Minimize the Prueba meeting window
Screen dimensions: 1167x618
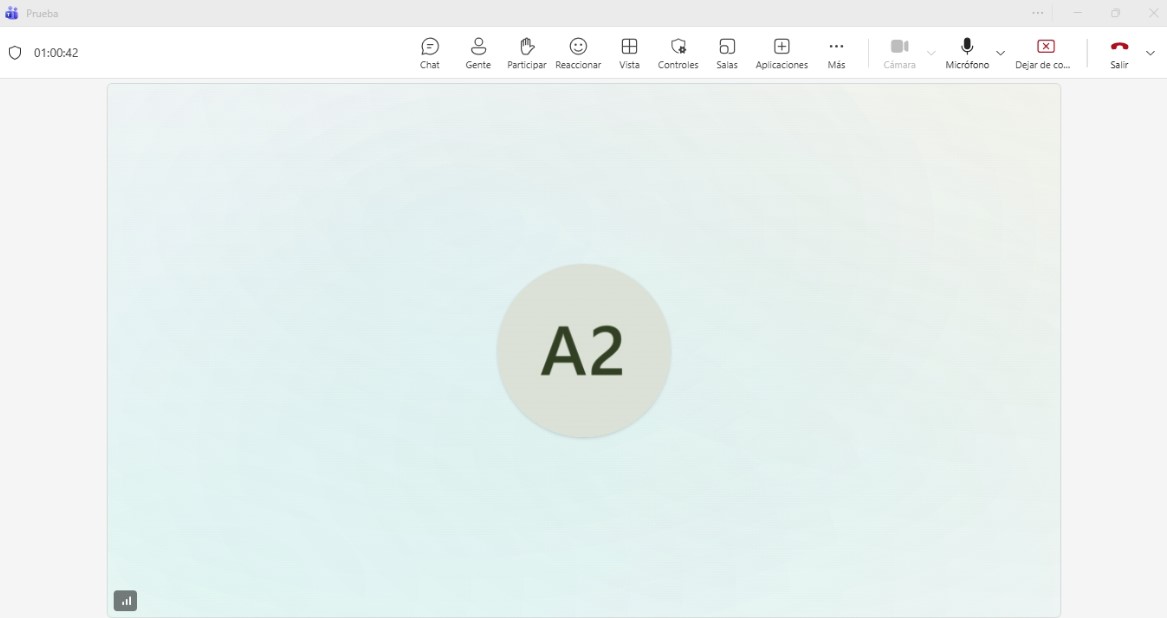(x=1077, y=13)
